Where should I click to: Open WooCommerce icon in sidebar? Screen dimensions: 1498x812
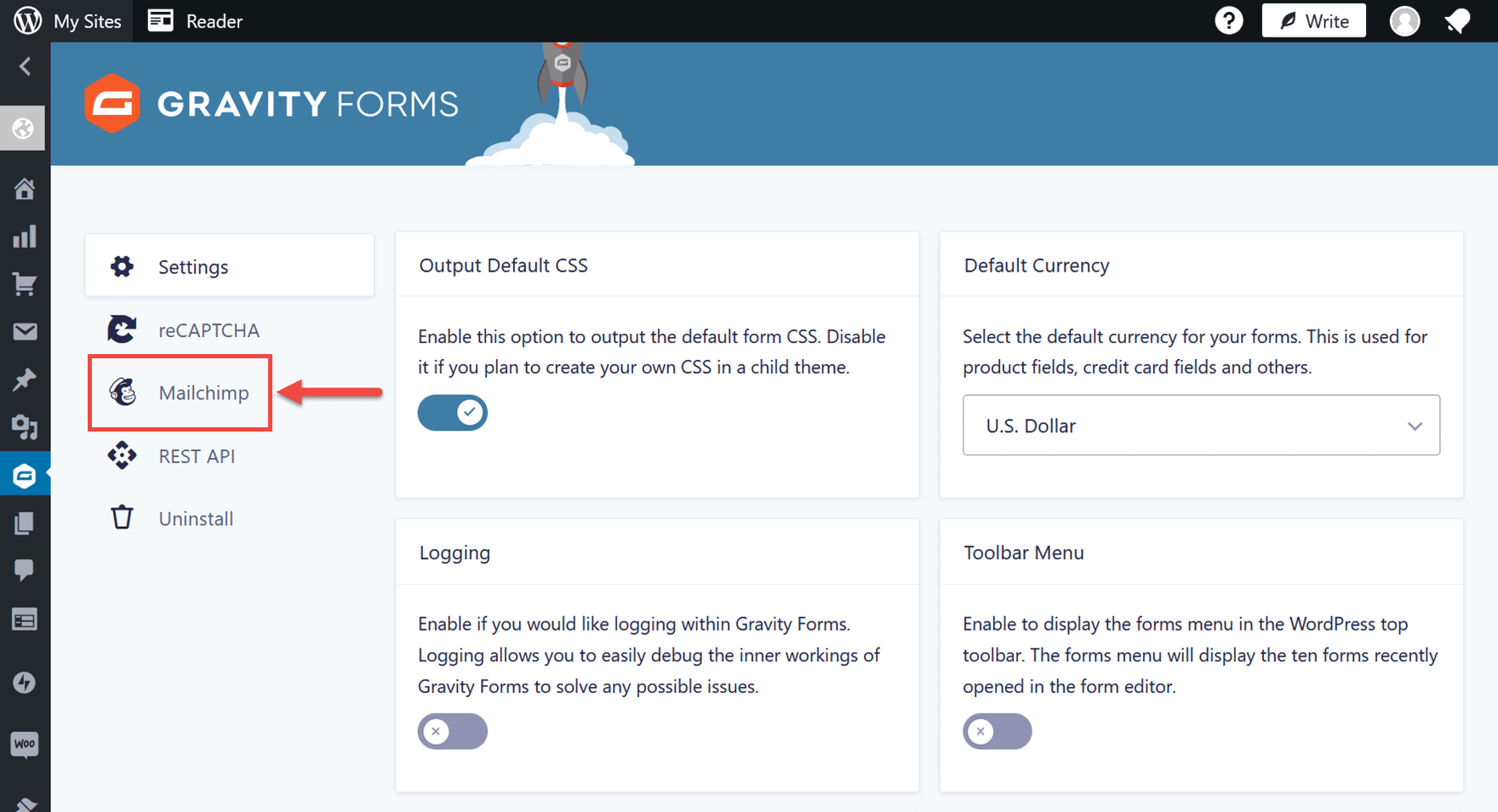point(25,744)
